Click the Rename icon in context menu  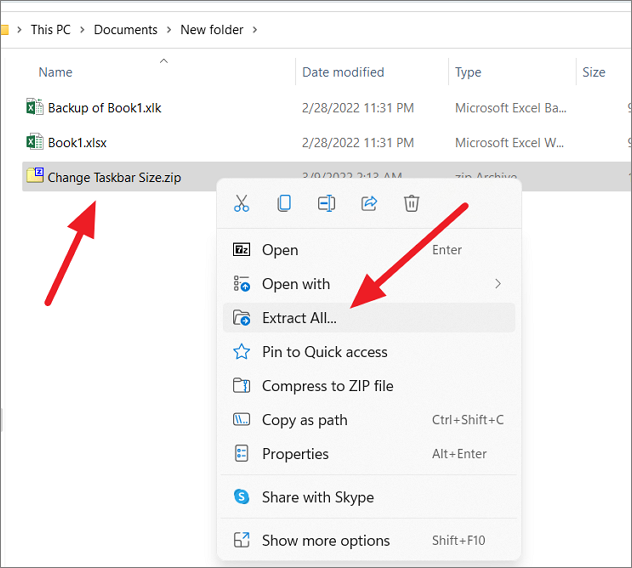coord(326,203)
